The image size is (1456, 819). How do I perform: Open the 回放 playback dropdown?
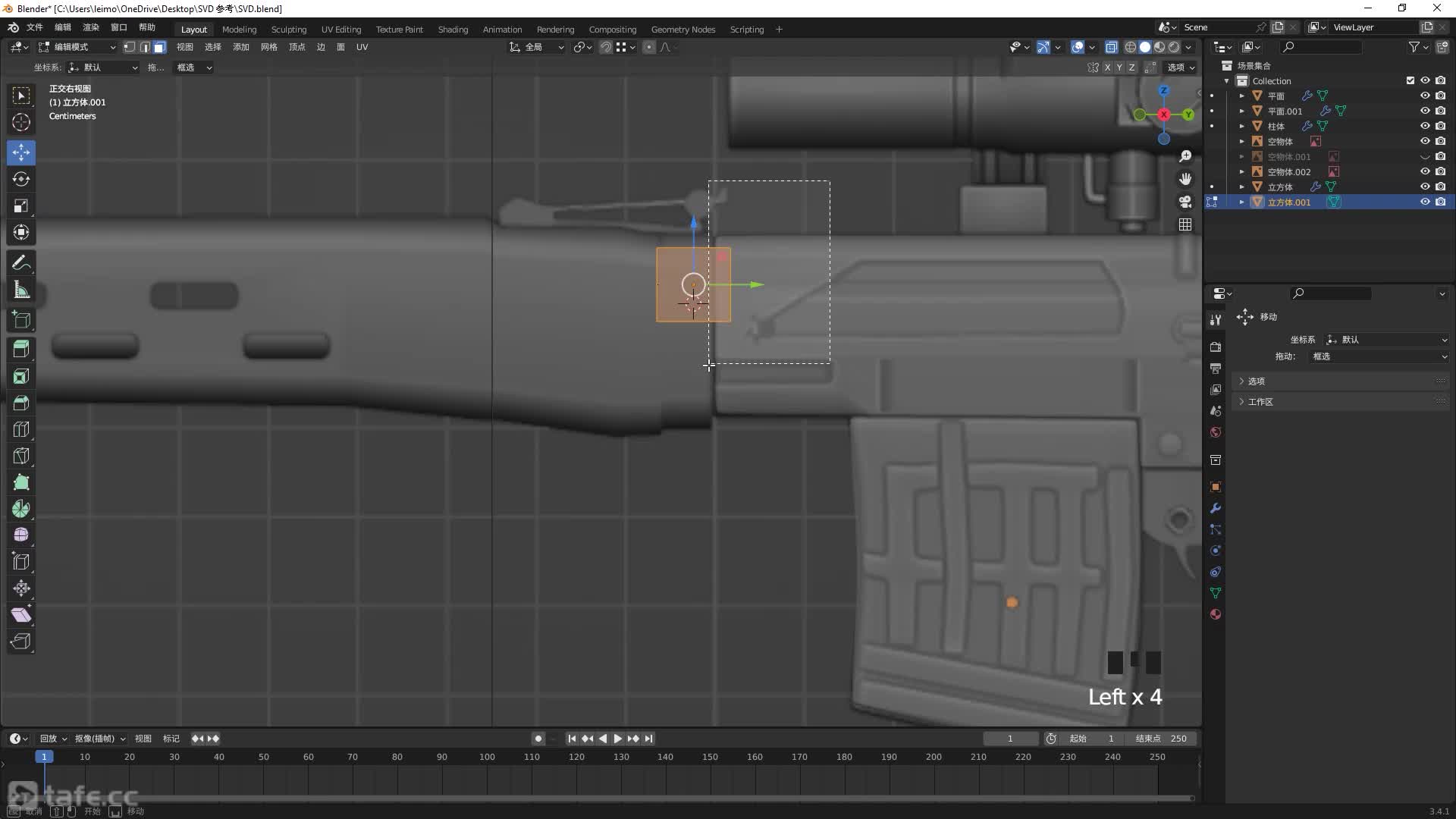(53, 739)
